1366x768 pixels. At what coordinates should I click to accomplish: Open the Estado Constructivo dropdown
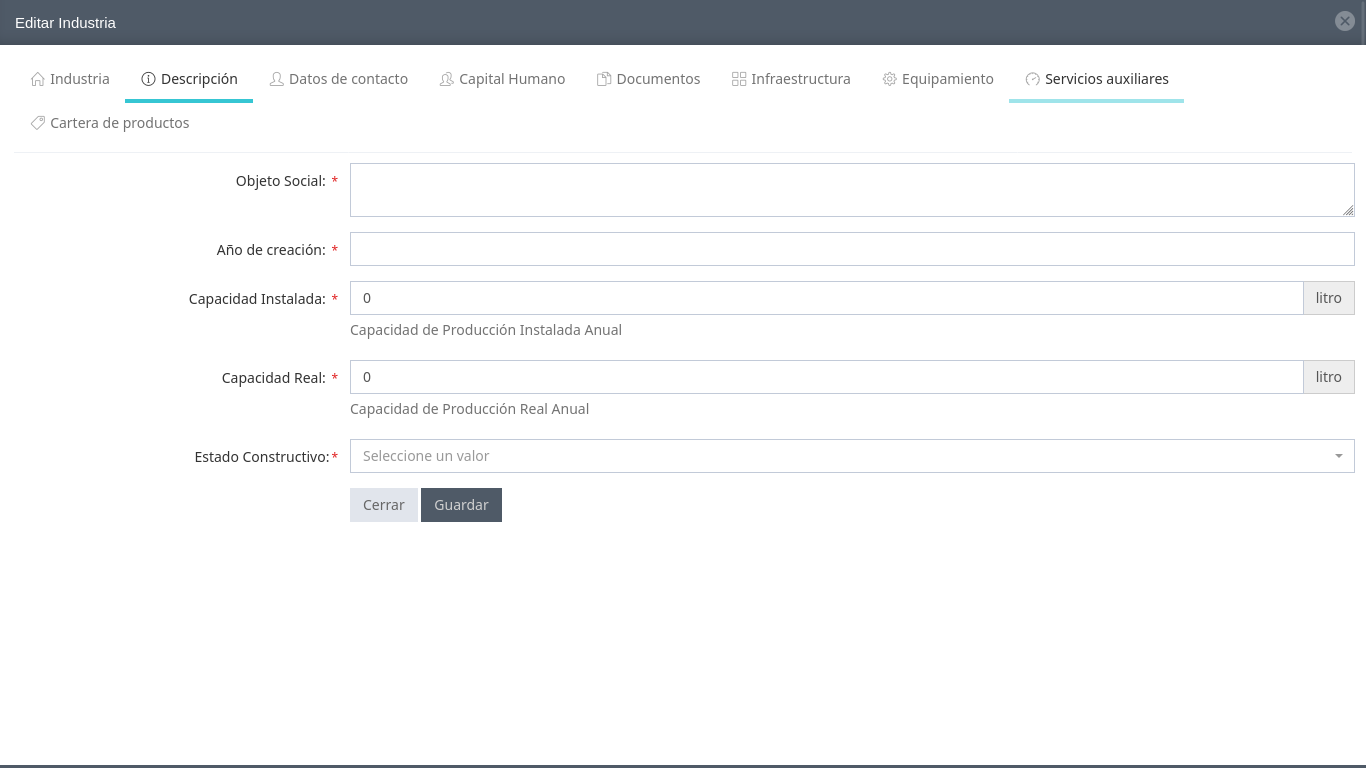click(x=840, y=456)
